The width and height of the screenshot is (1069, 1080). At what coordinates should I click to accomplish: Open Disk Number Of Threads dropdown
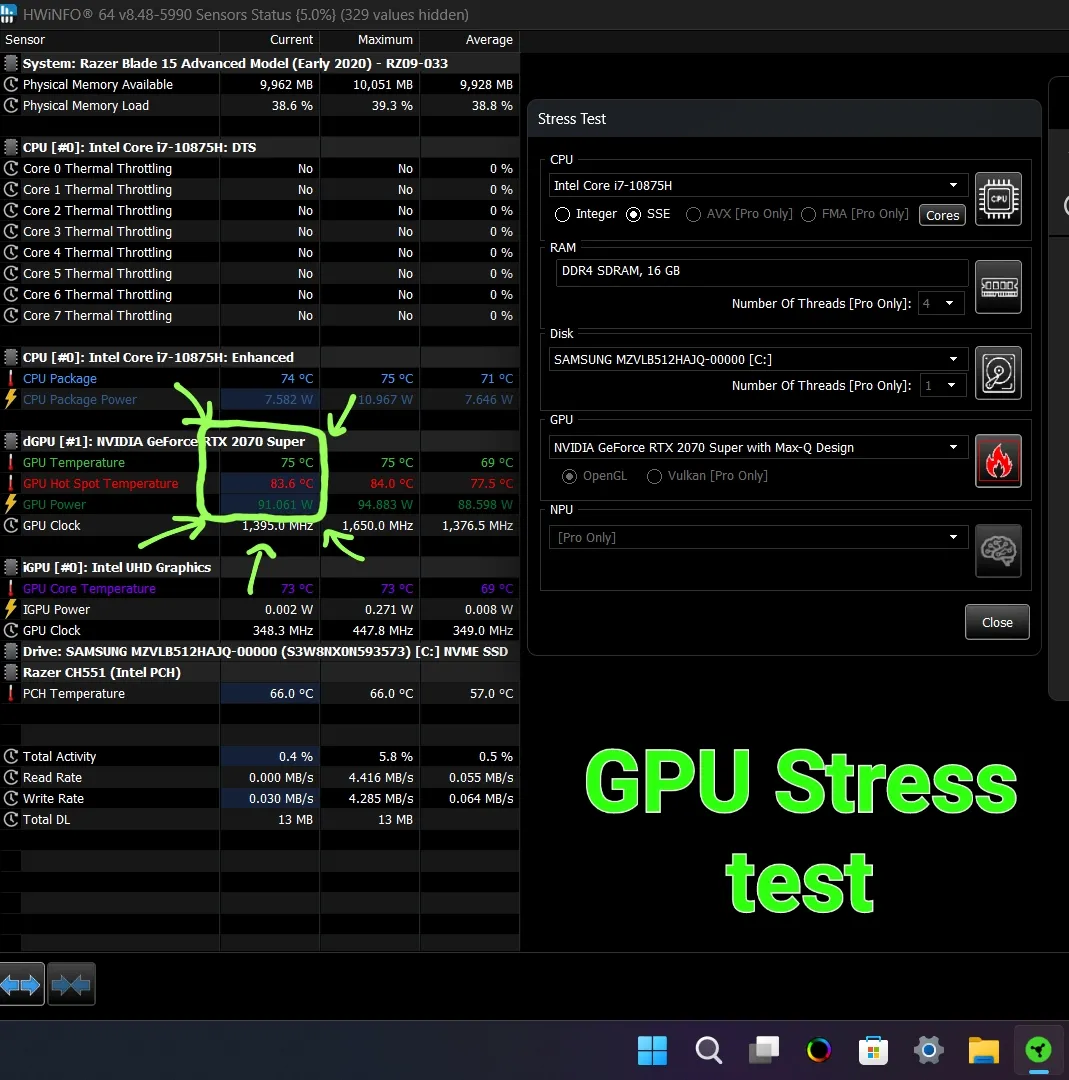point(943,386)
